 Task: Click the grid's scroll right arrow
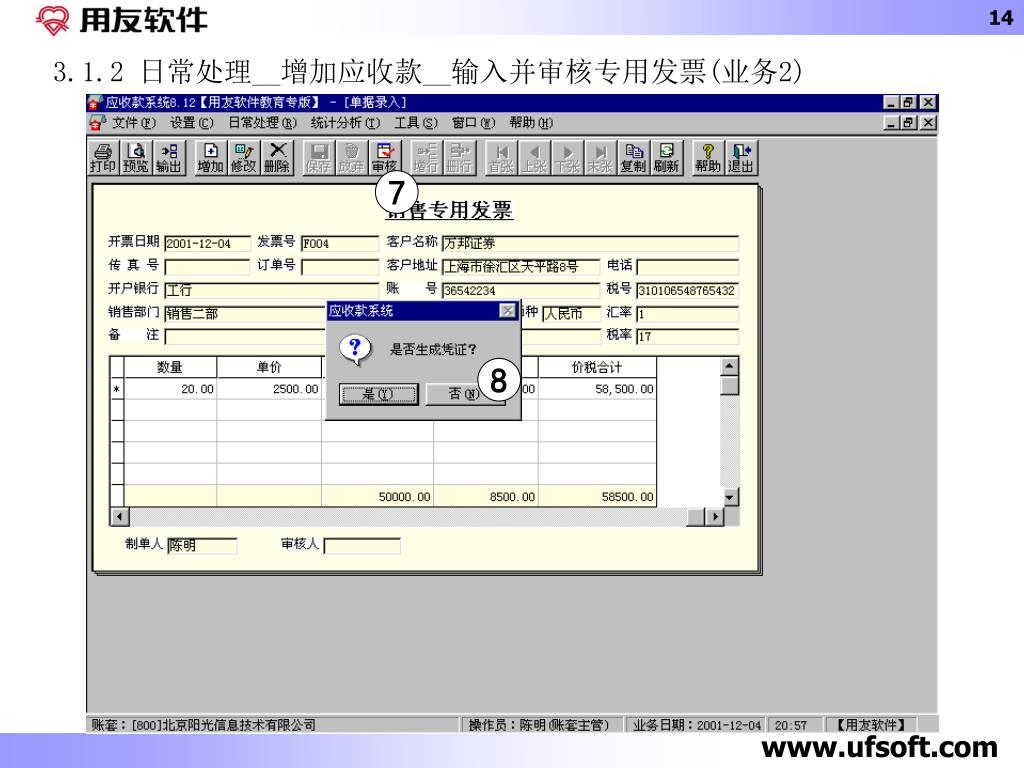[x=715, y=517]
